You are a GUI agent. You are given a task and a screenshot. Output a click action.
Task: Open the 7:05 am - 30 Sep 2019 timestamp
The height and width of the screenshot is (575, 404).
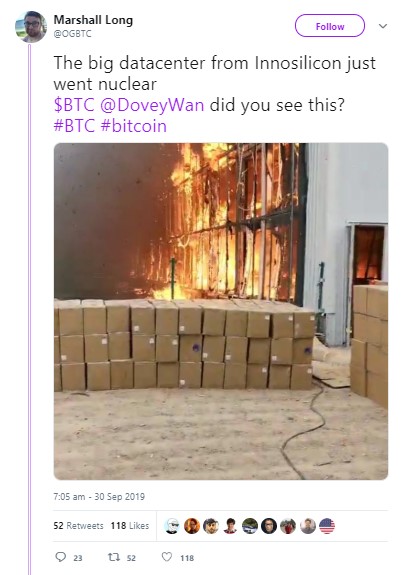[x=99, y=497]
